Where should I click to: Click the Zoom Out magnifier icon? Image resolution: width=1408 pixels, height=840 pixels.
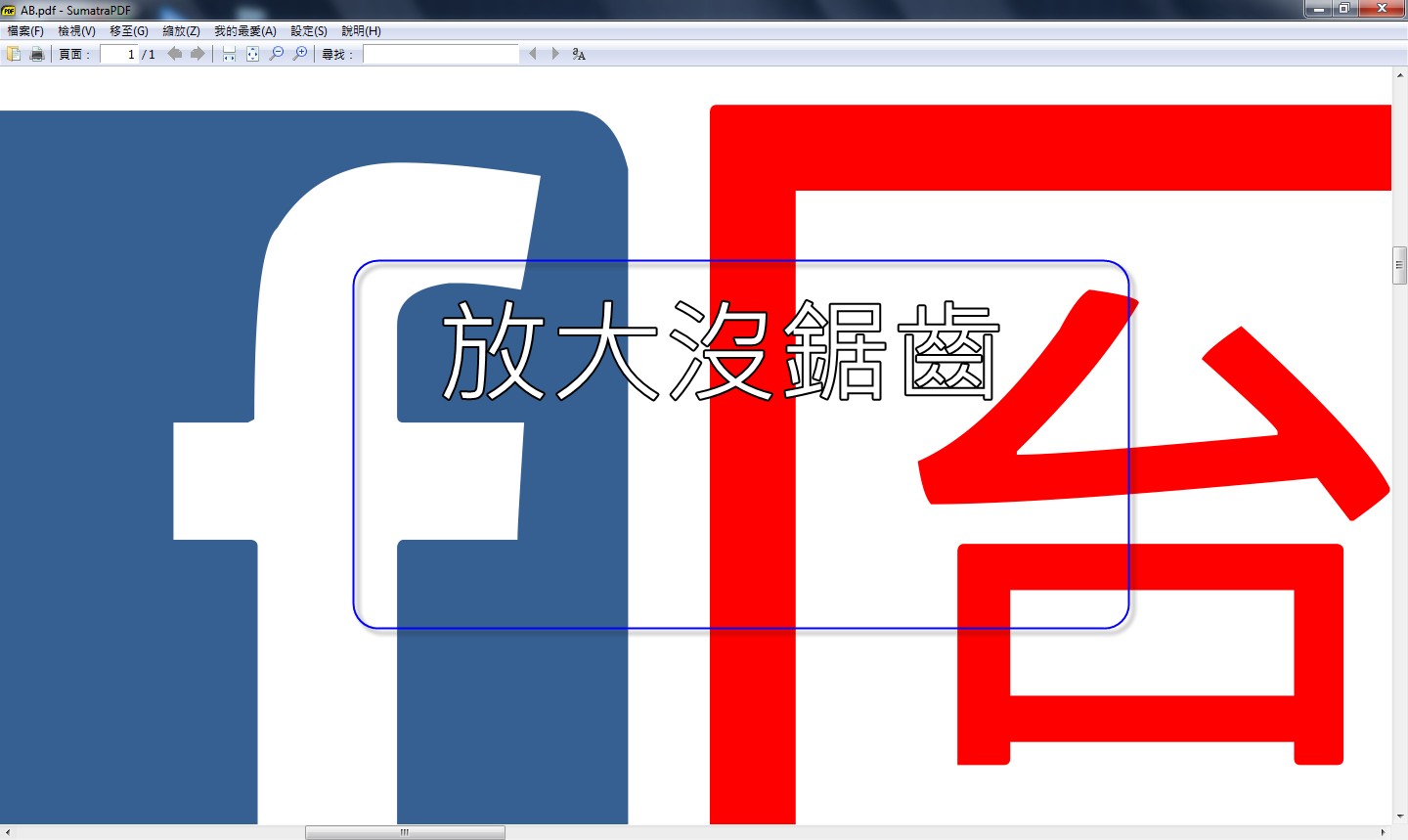277,54
